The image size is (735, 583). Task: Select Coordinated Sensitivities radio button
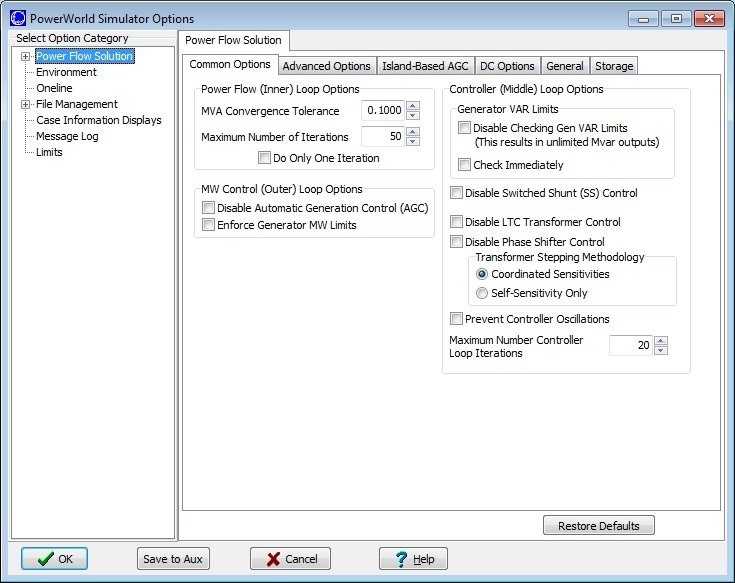[x=482, y=274]
